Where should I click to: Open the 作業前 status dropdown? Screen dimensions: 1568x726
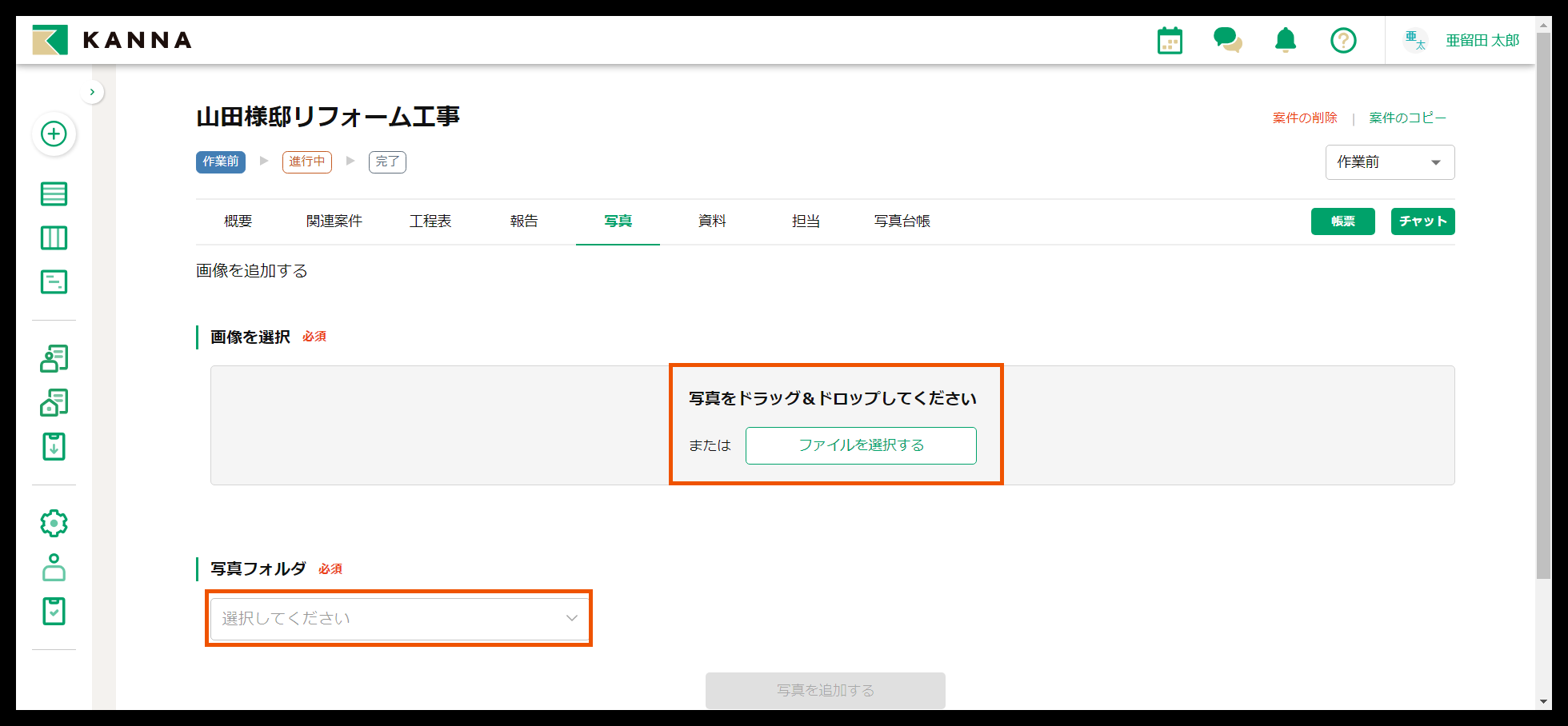point(1390,162)
